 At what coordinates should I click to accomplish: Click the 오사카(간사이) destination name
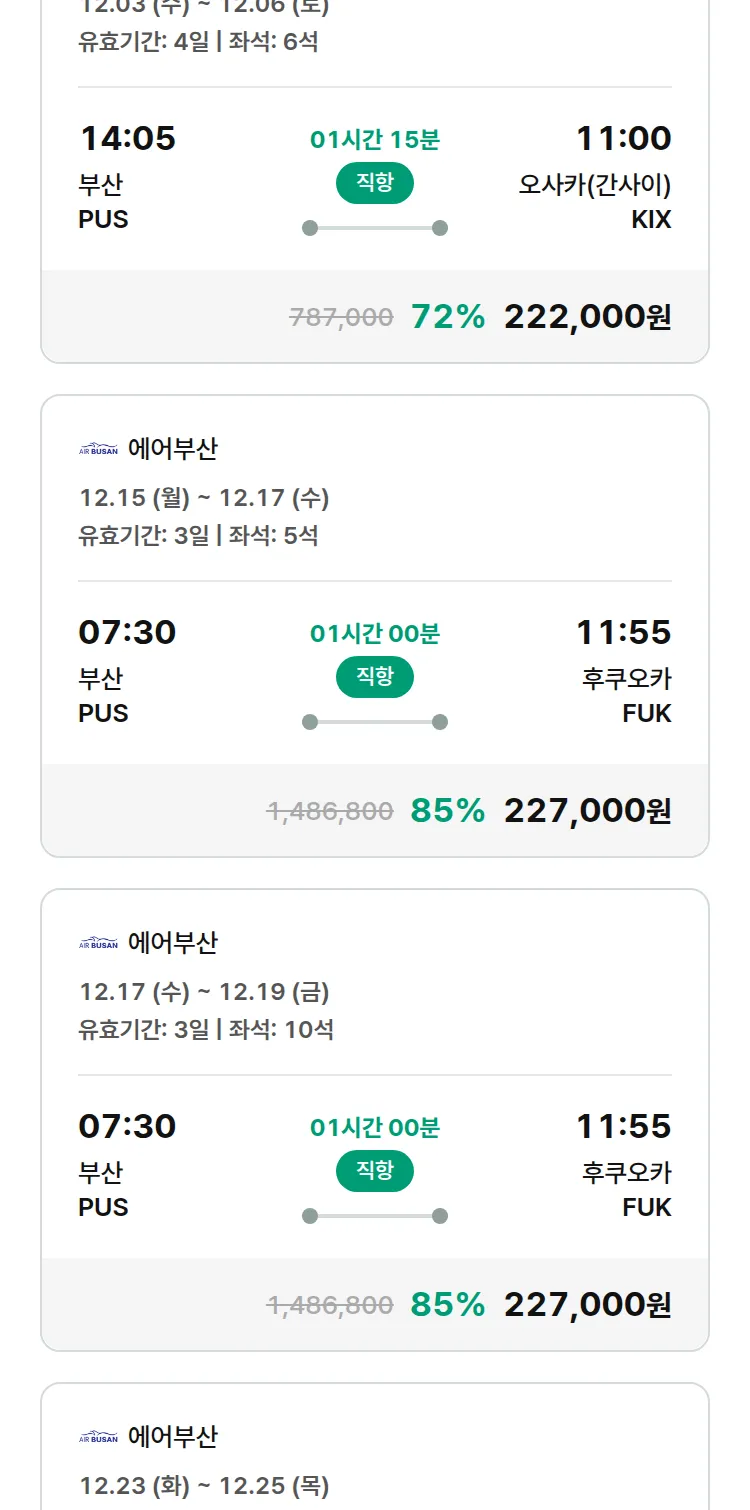pos(594,185)
